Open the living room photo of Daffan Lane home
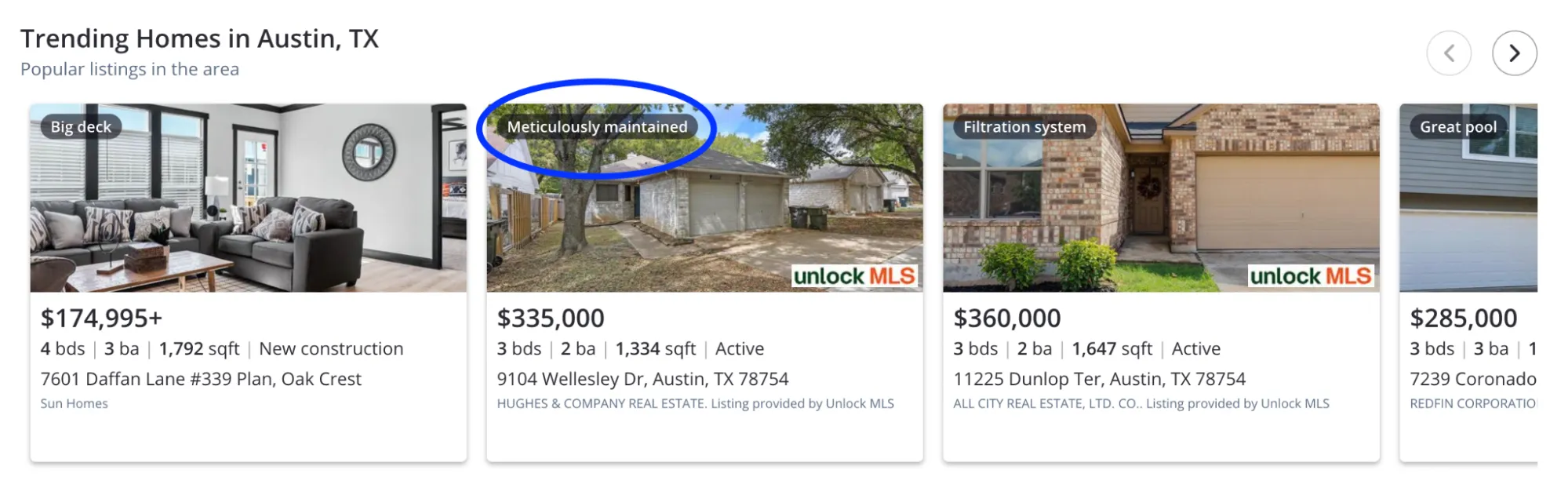 (x=249, y=198)
